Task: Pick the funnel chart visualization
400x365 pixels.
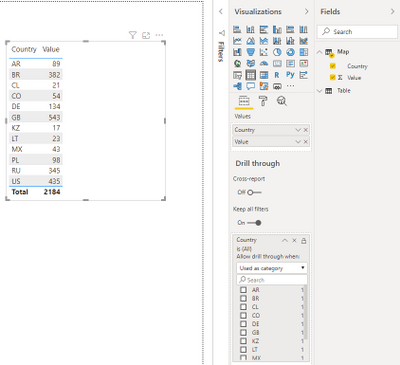Action: (251, 52)
